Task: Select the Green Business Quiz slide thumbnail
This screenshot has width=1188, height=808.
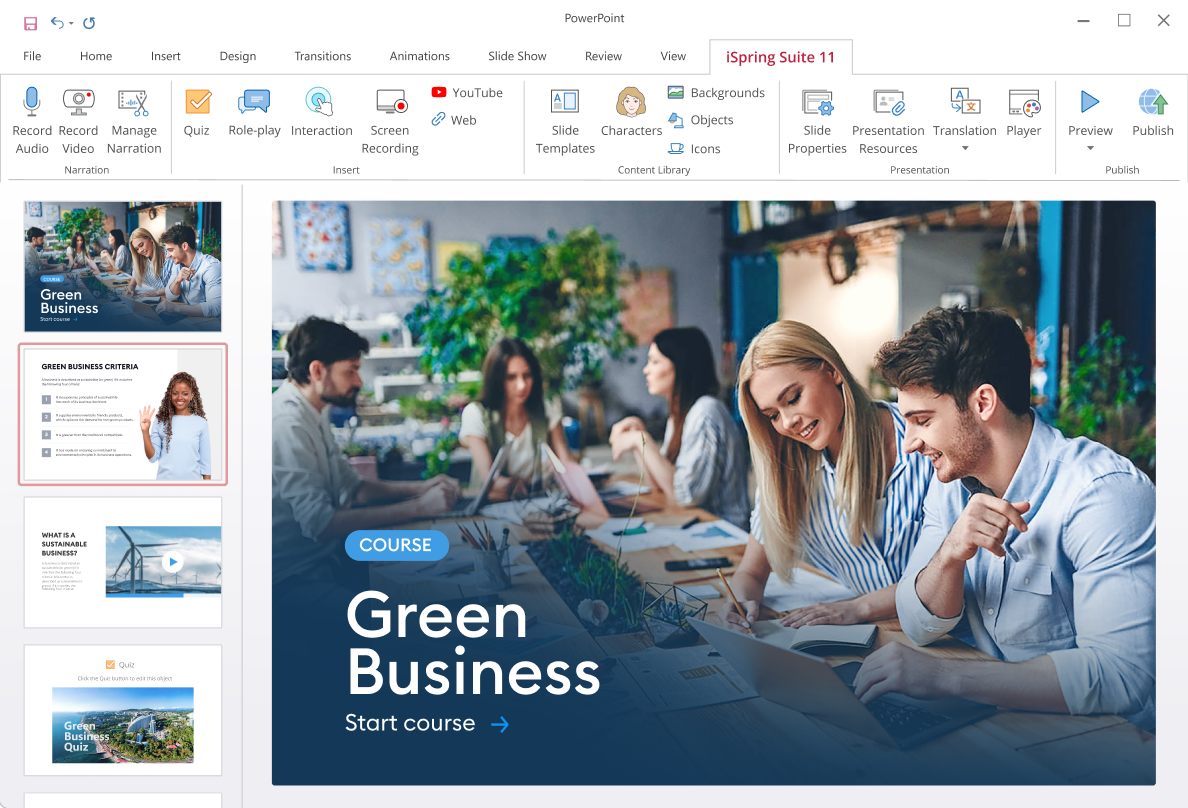Action: coord(122,710)
